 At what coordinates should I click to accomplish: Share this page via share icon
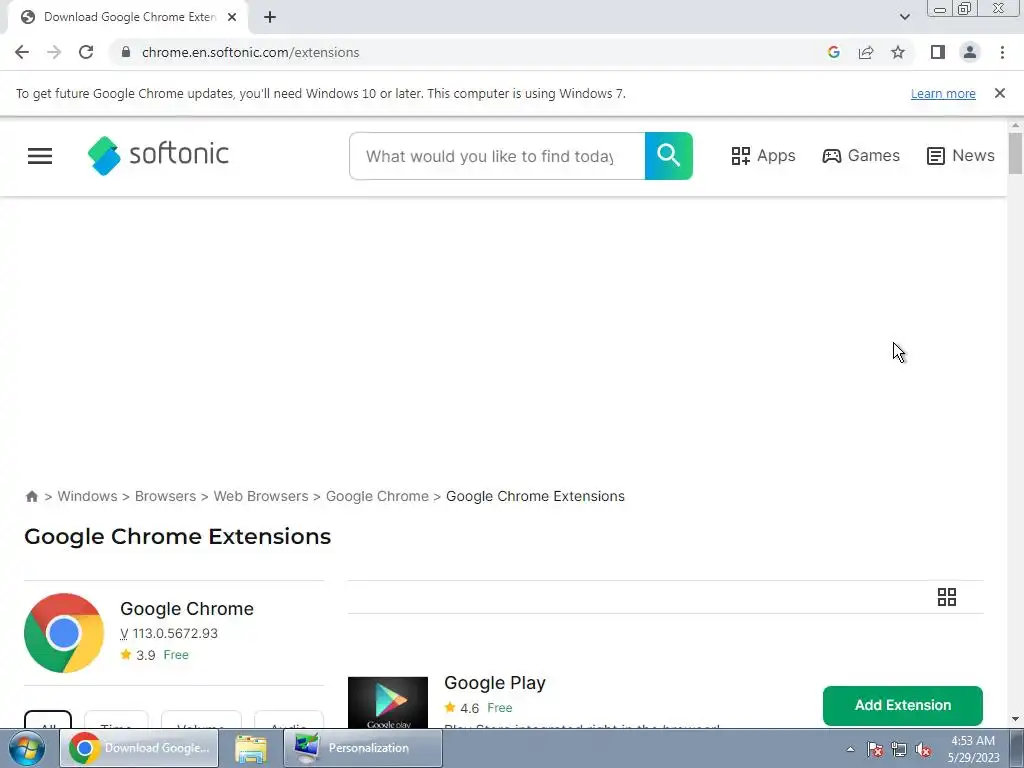[x=866, y=52]
